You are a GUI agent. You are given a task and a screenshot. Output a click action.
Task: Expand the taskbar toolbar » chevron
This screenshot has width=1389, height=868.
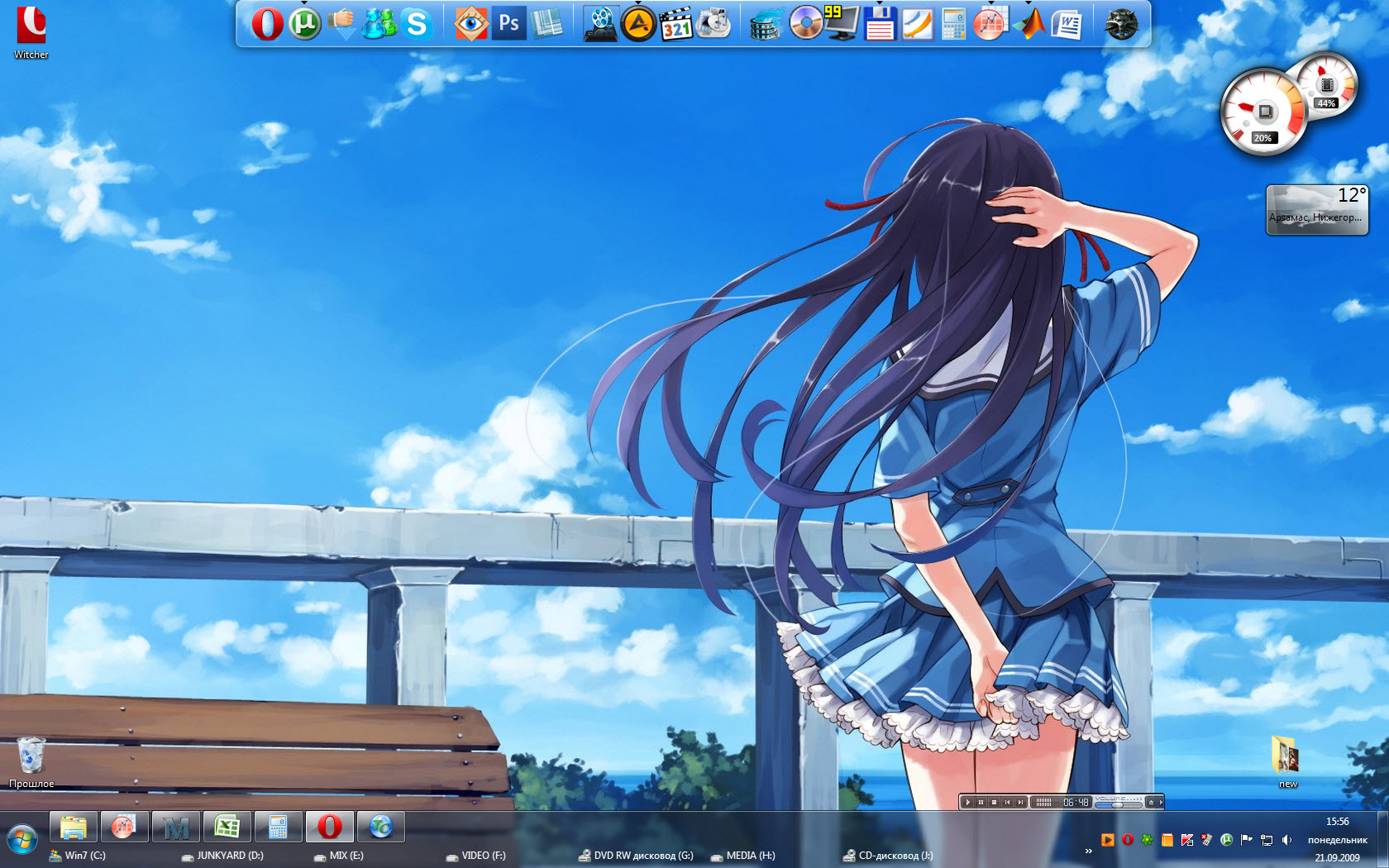point(1089,851)
